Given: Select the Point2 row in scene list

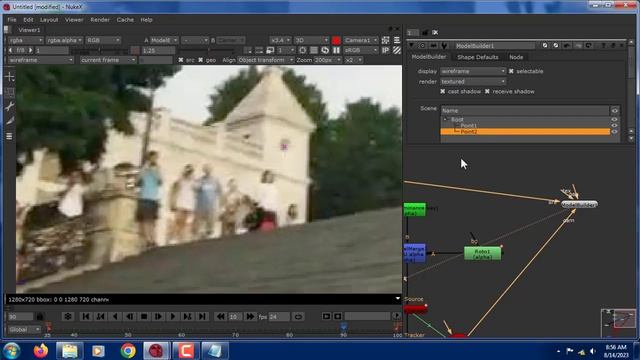Looking at the screenshot, I should coord(525,131).
